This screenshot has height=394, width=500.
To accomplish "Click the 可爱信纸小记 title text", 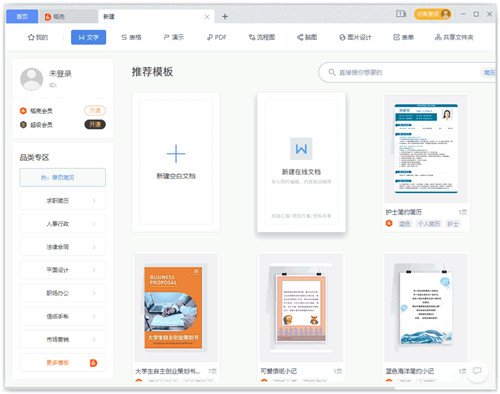I will 278,371.
